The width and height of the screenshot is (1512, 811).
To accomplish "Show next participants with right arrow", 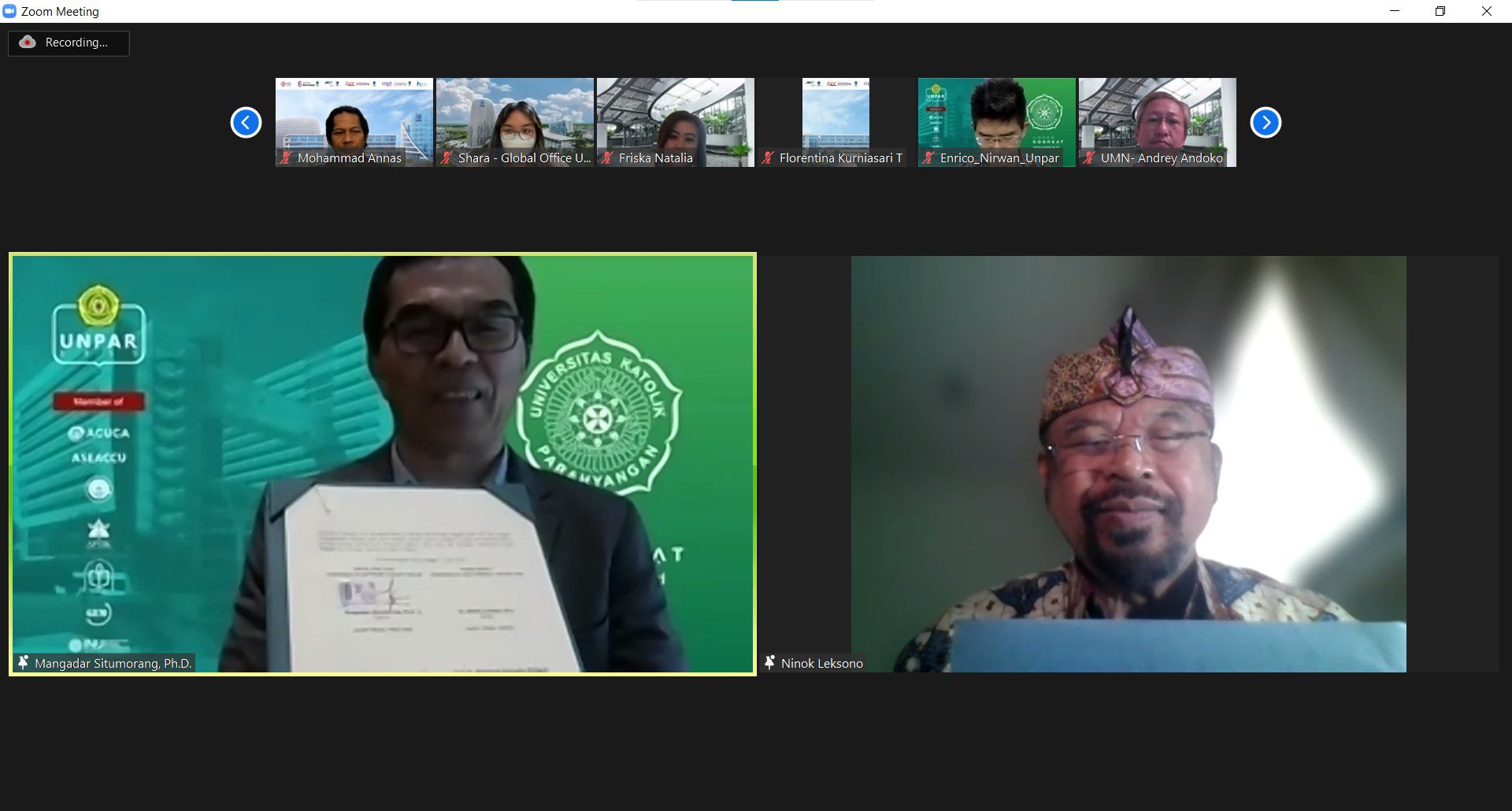I will (1266, 122).
